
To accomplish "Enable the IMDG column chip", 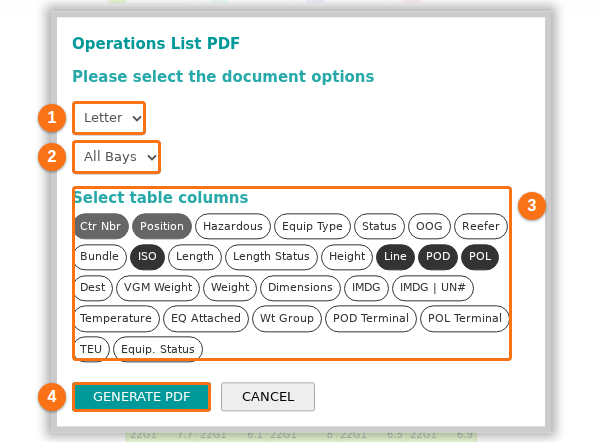I will (x=366, y=288).
